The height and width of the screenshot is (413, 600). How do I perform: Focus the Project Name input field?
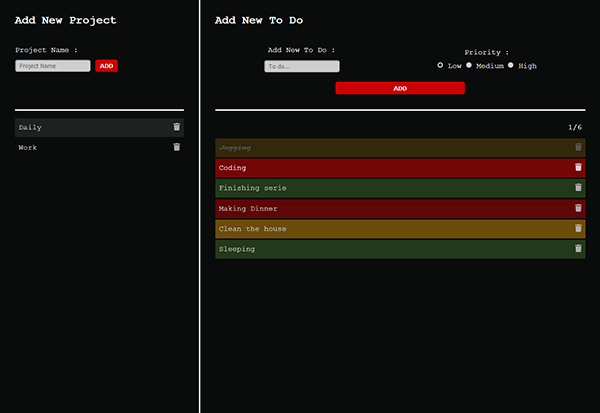[53, 66]
